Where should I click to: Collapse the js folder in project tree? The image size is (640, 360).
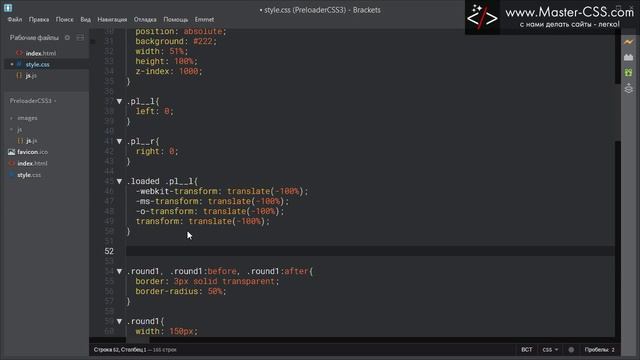pos(11,129)
